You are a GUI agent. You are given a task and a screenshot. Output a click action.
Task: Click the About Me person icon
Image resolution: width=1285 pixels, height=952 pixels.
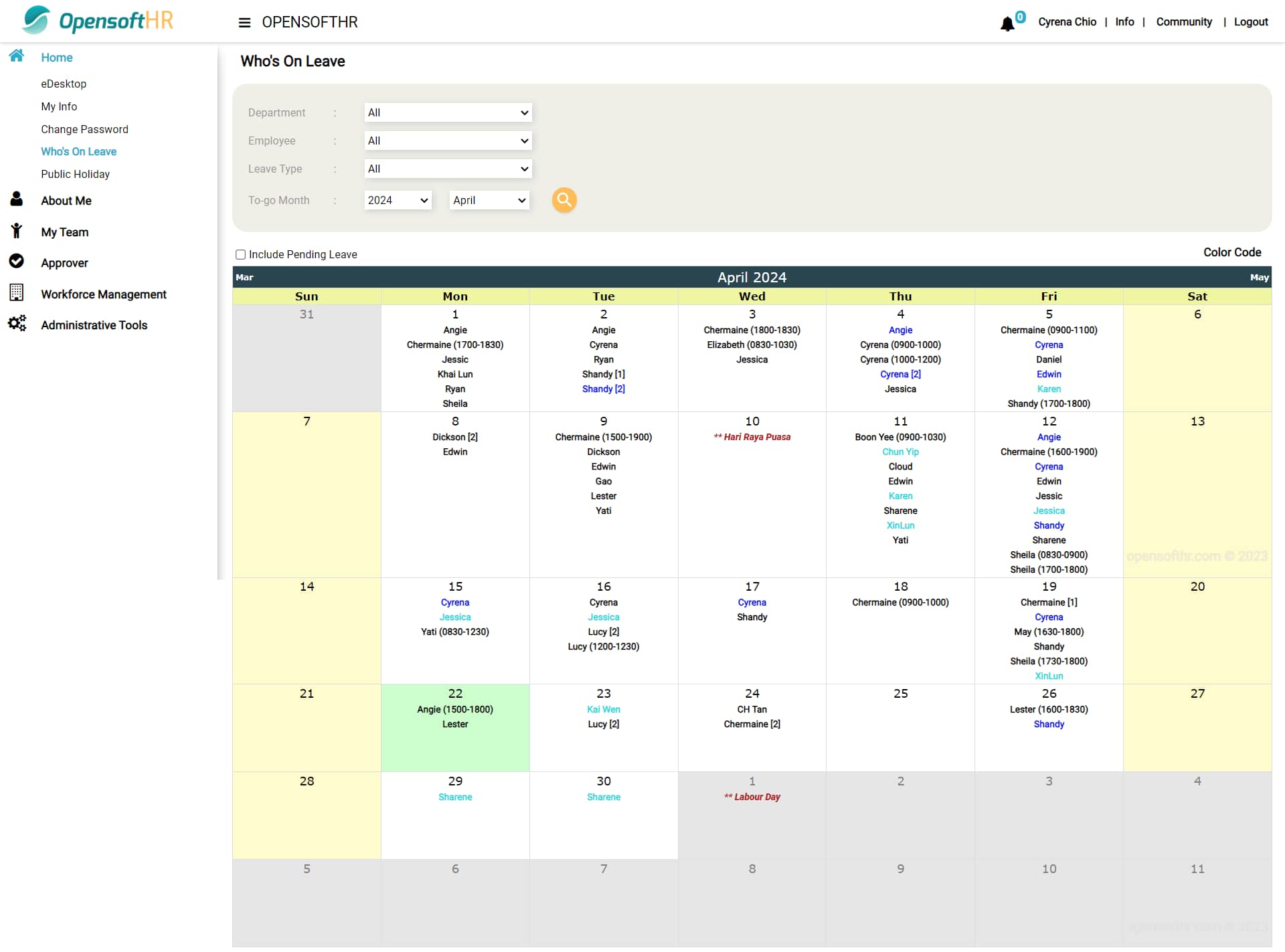click(16, 199)
